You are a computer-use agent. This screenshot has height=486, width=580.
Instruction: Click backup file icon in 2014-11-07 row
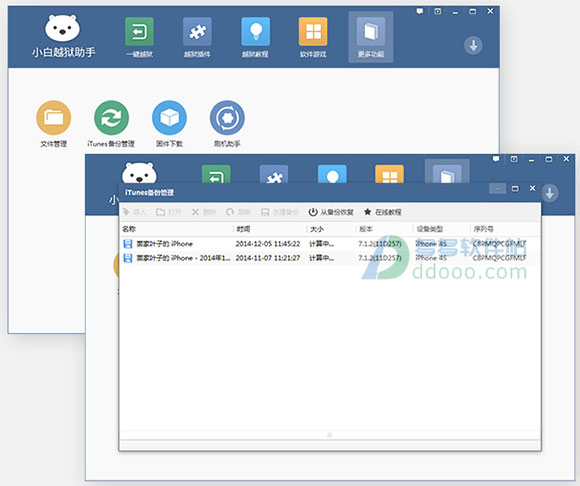click(x=128, y=258)
